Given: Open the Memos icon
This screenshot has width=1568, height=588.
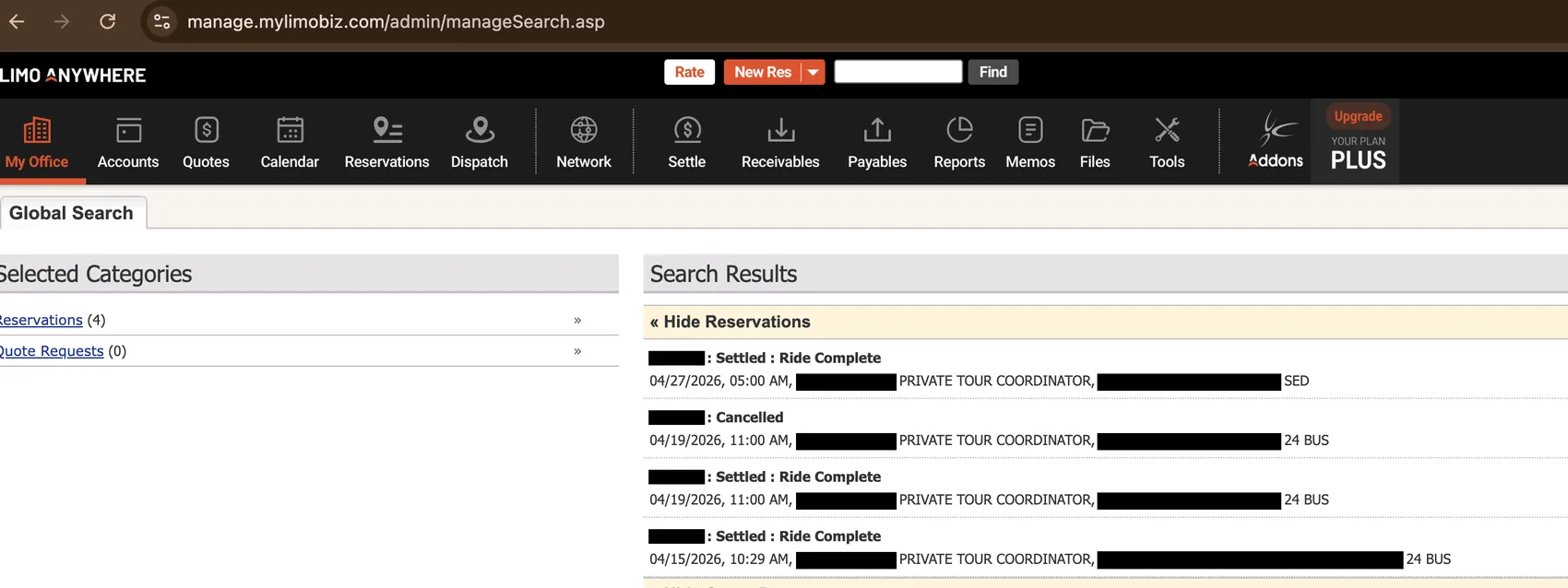Looking at the screenshot, I should click(1030, 130).
